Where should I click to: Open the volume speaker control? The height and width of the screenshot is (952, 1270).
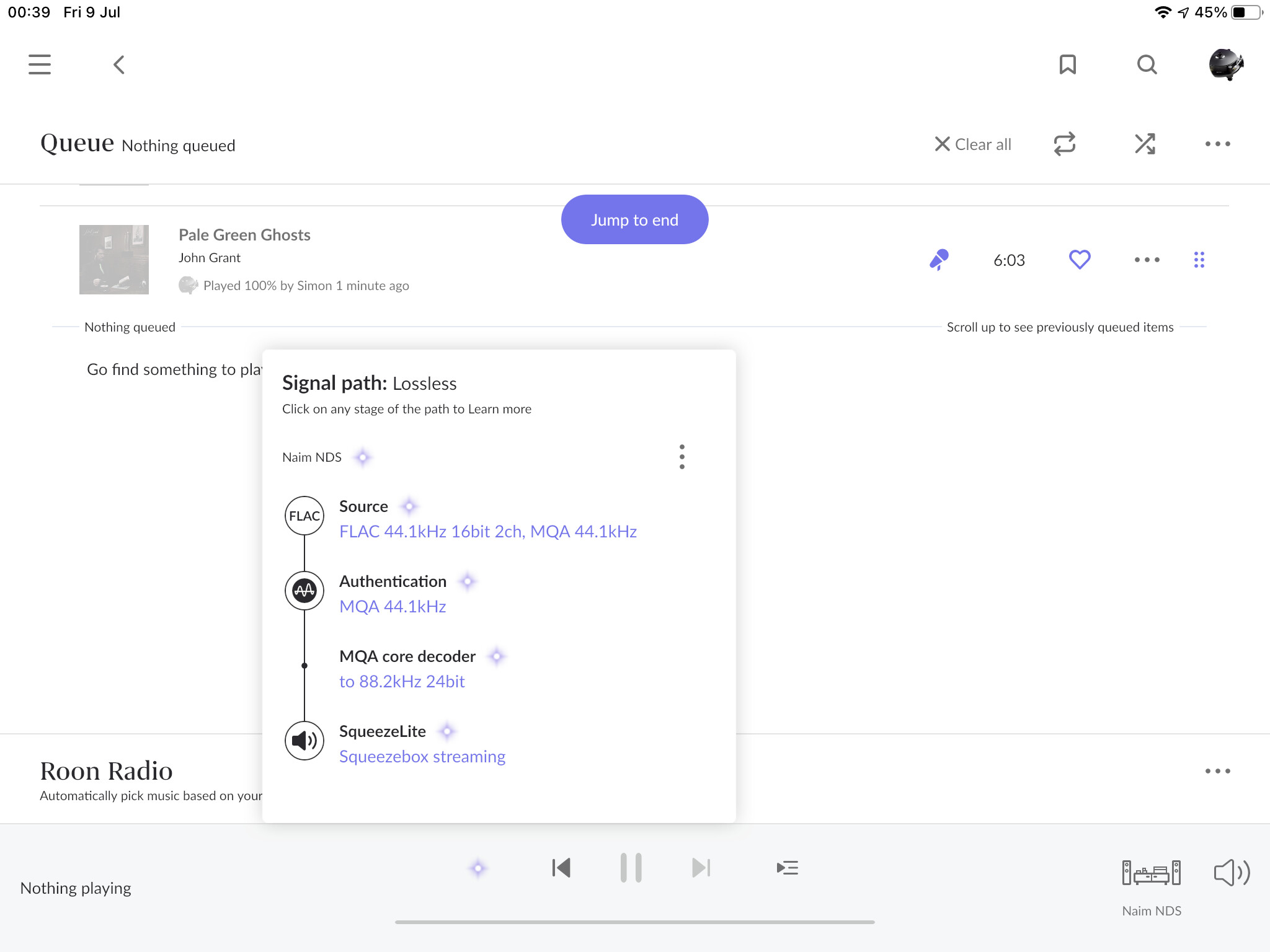coord(1232,873)
